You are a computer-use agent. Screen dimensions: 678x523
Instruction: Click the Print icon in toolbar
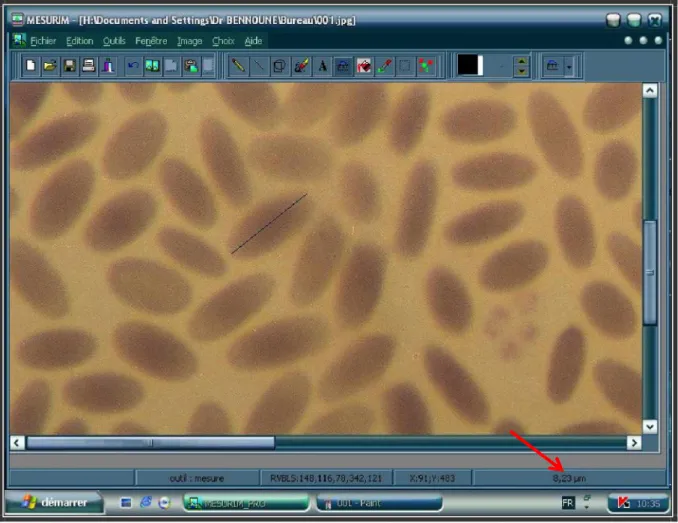(89, 66)
